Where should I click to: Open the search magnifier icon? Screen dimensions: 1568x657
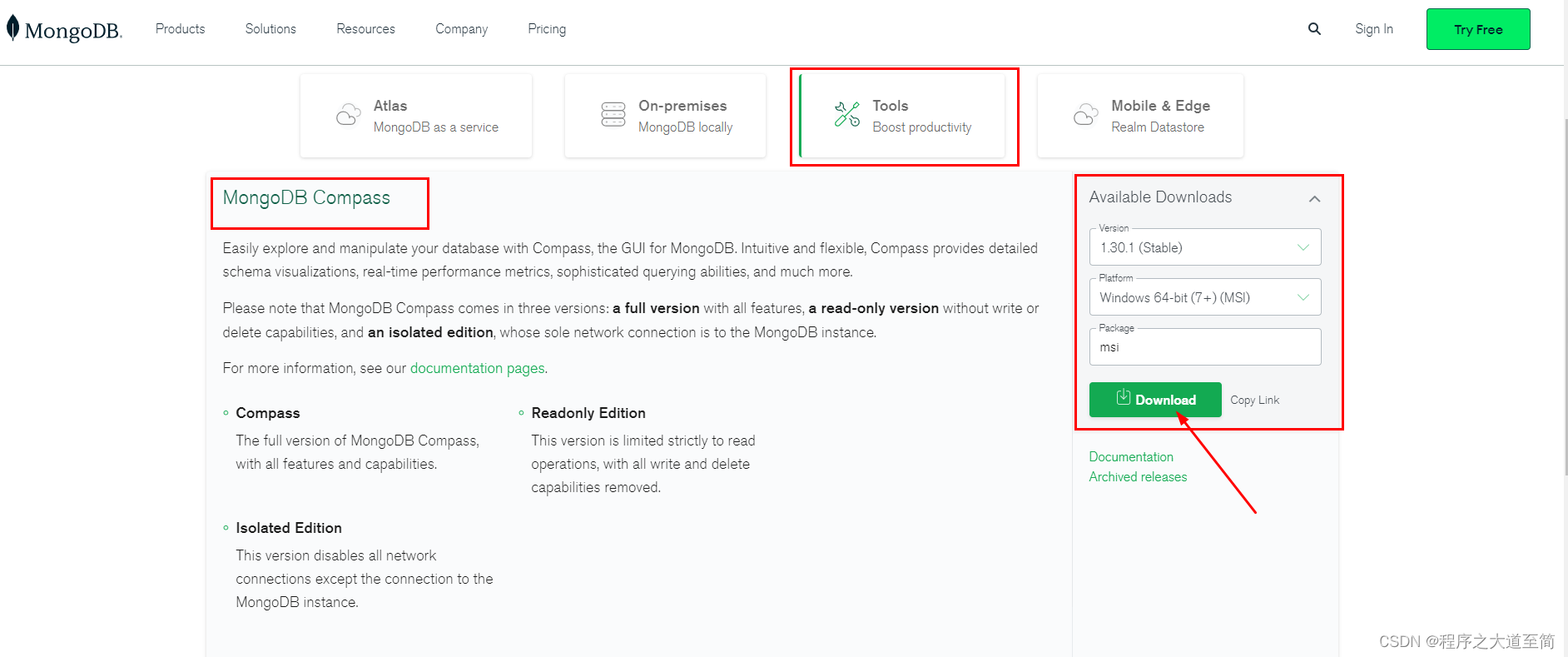pos(1314,29)
